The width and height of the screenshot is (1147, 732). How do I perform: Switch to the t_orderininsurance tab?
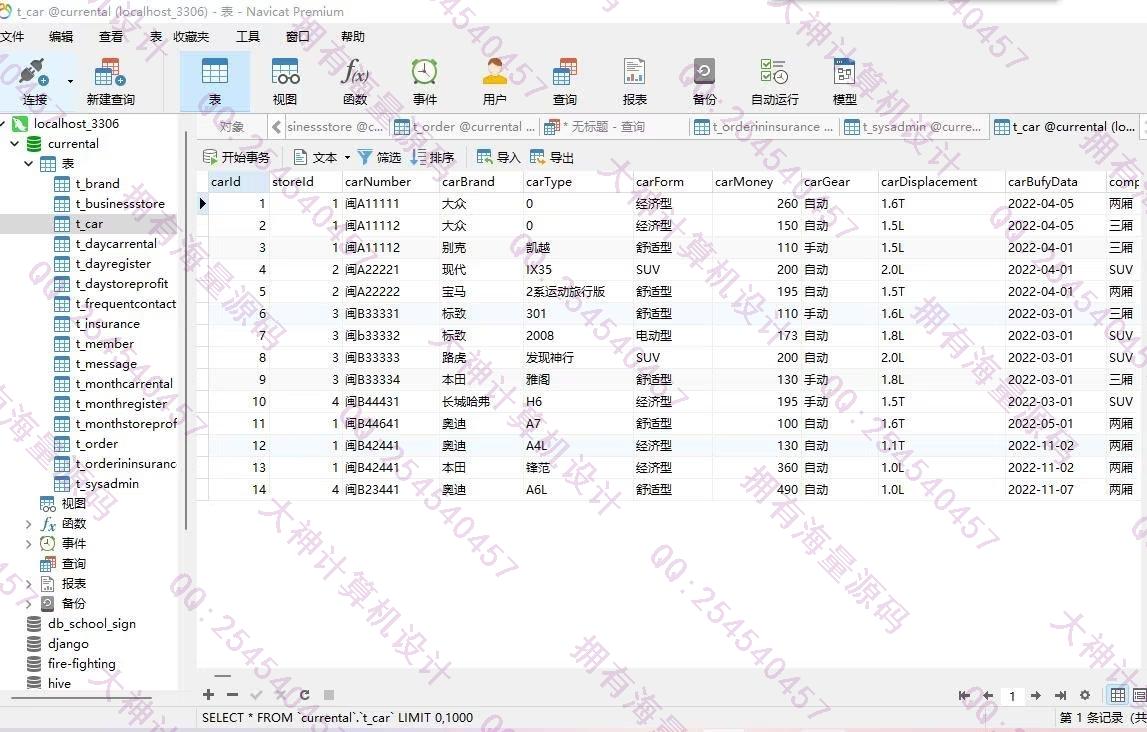[764, 127]
